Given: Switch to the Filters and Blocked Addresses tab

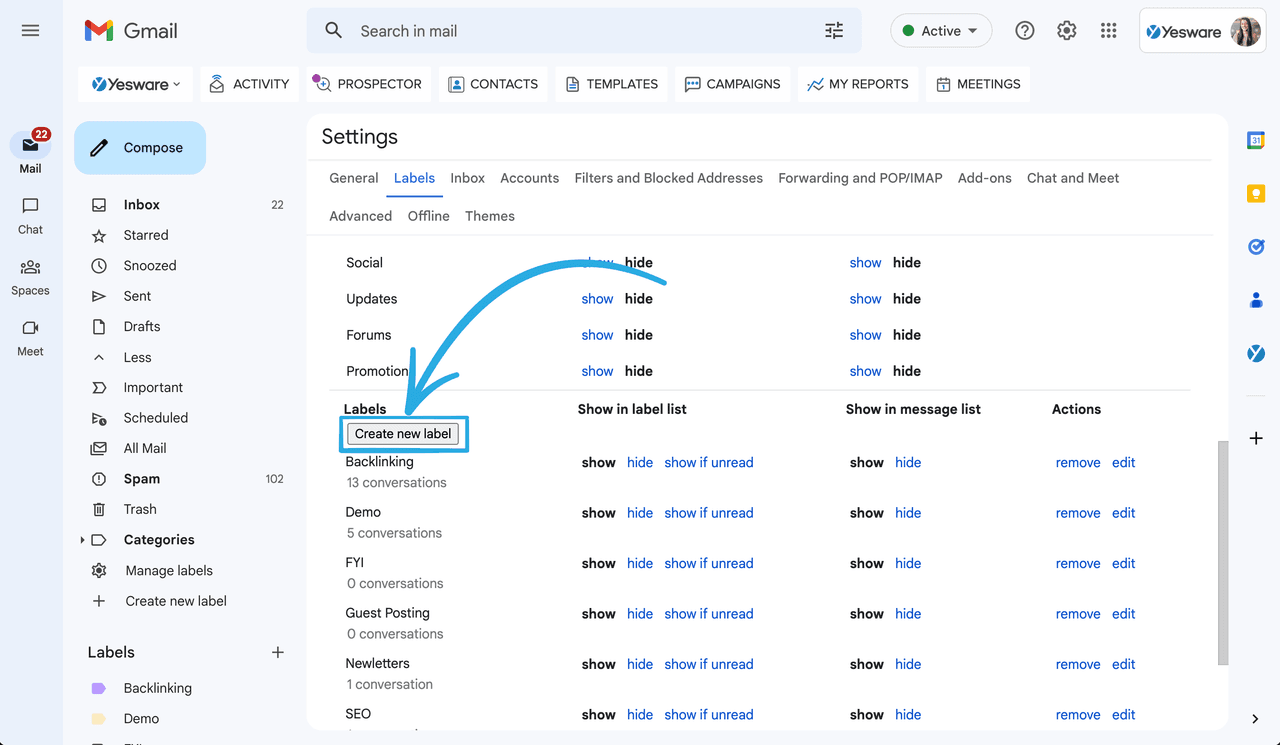Looking at the screenshot, I should [668, 178].
